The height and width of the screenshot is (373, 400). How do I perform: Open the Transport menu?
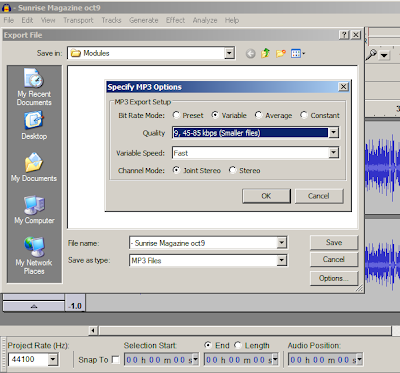(78, 20)
